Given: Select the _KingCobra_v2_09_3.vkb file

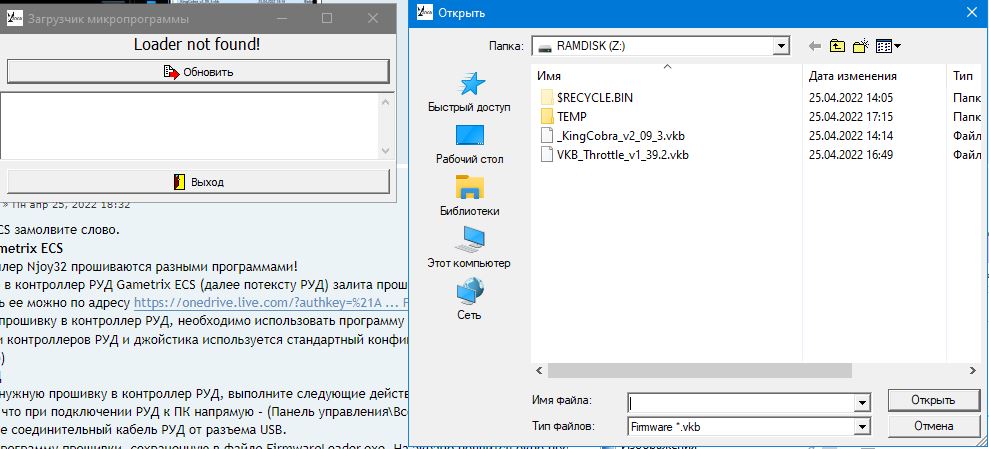Looking at the screenshot, I should 620,135.
